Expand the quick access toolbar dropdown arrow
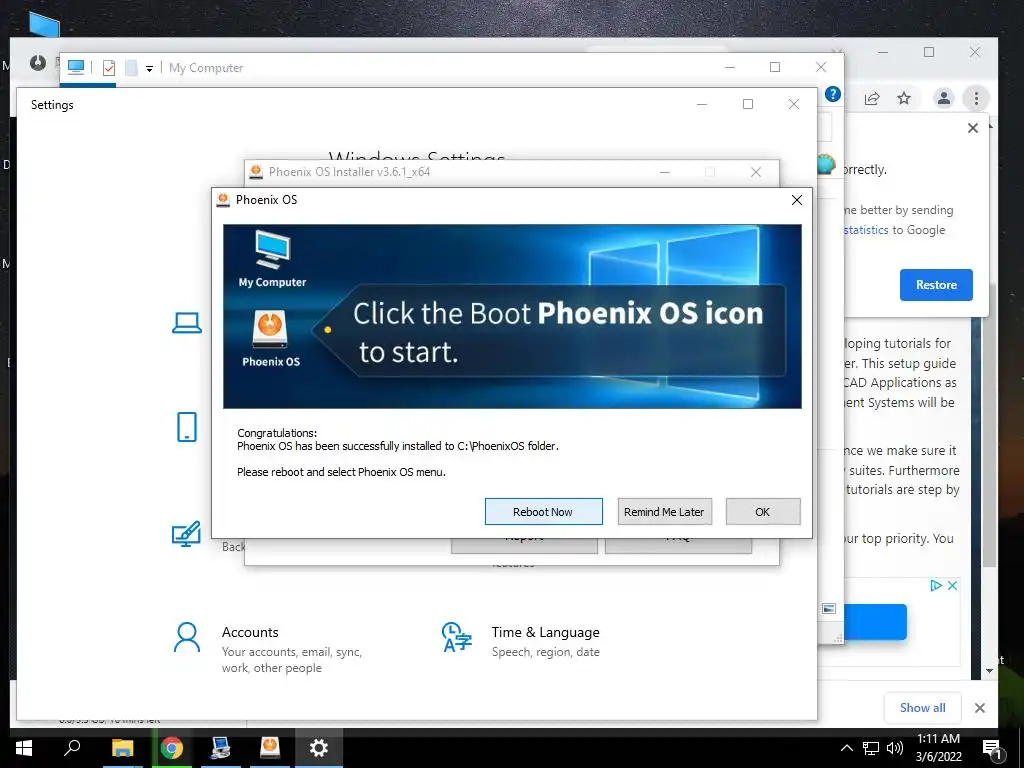 click(x=150, y=69)
